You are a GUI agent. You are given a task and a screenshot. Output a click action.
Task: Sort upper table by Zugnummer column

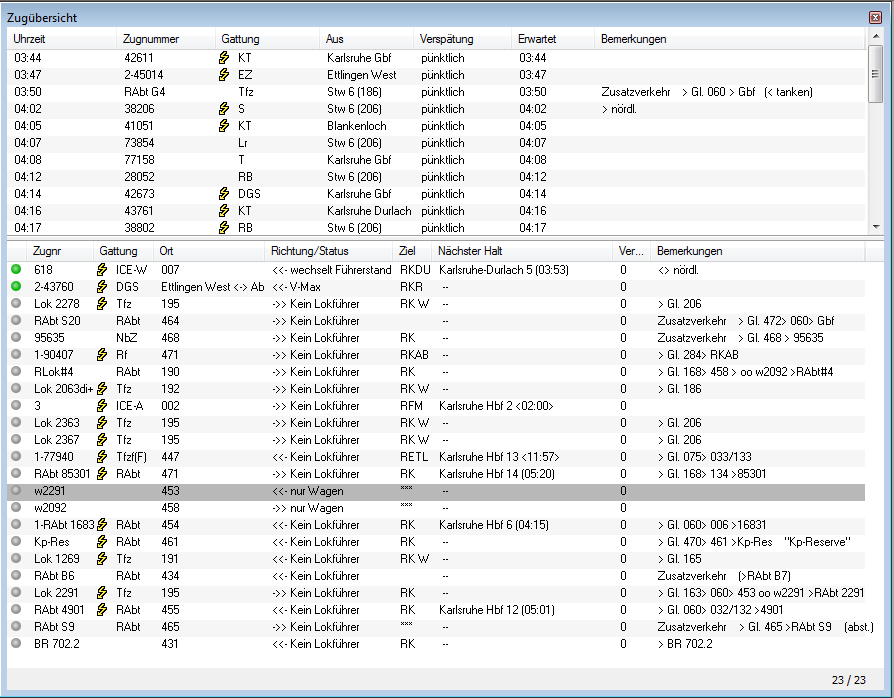[166, 39]
